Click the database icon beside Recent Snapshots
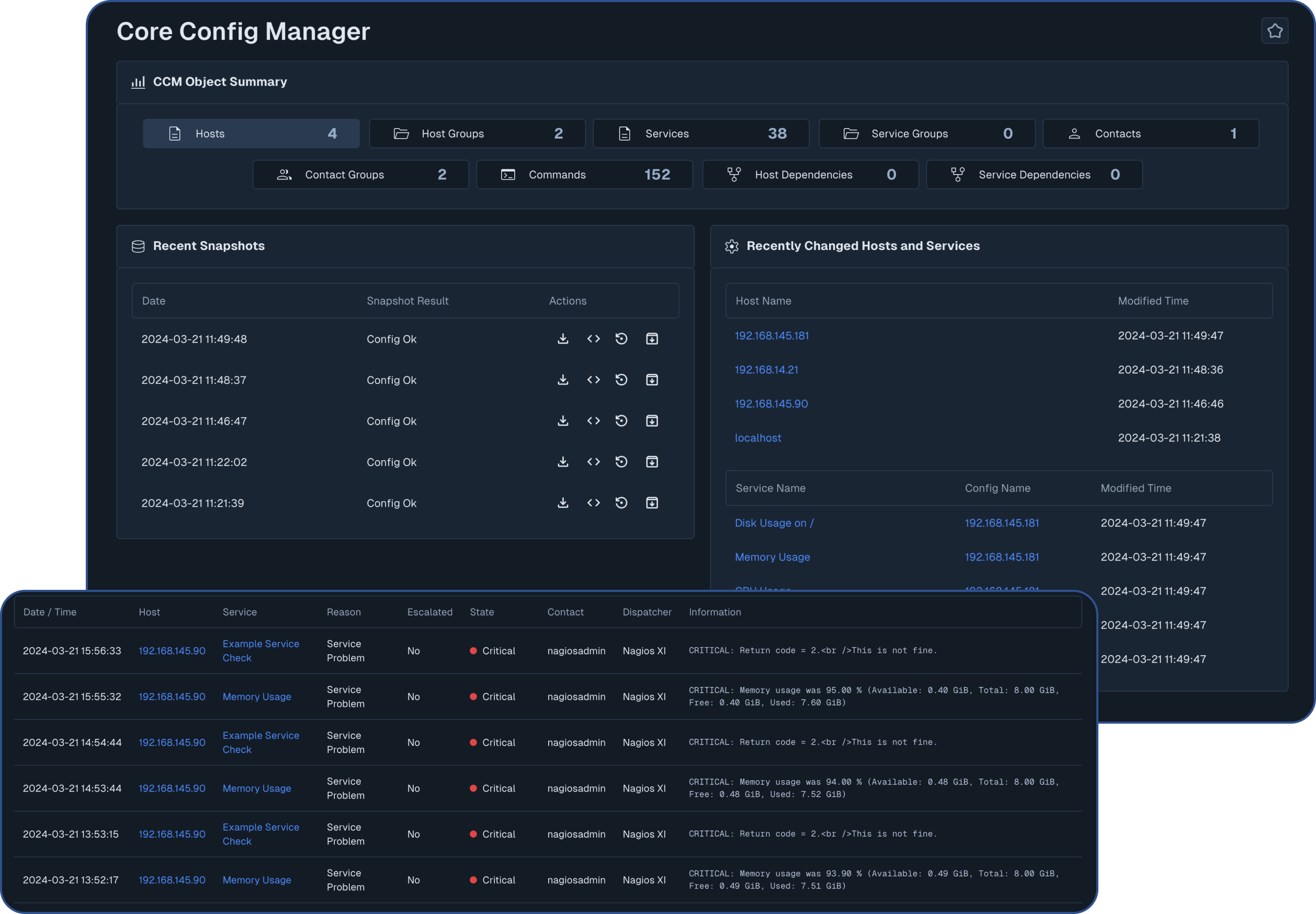 [138, 246]
